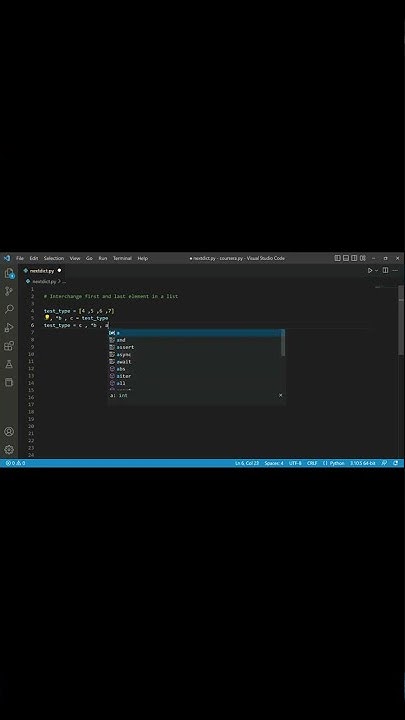Open Customize Layout icon in title bar
This screenshot has width=405, height=720.
(x=363, y=258)
